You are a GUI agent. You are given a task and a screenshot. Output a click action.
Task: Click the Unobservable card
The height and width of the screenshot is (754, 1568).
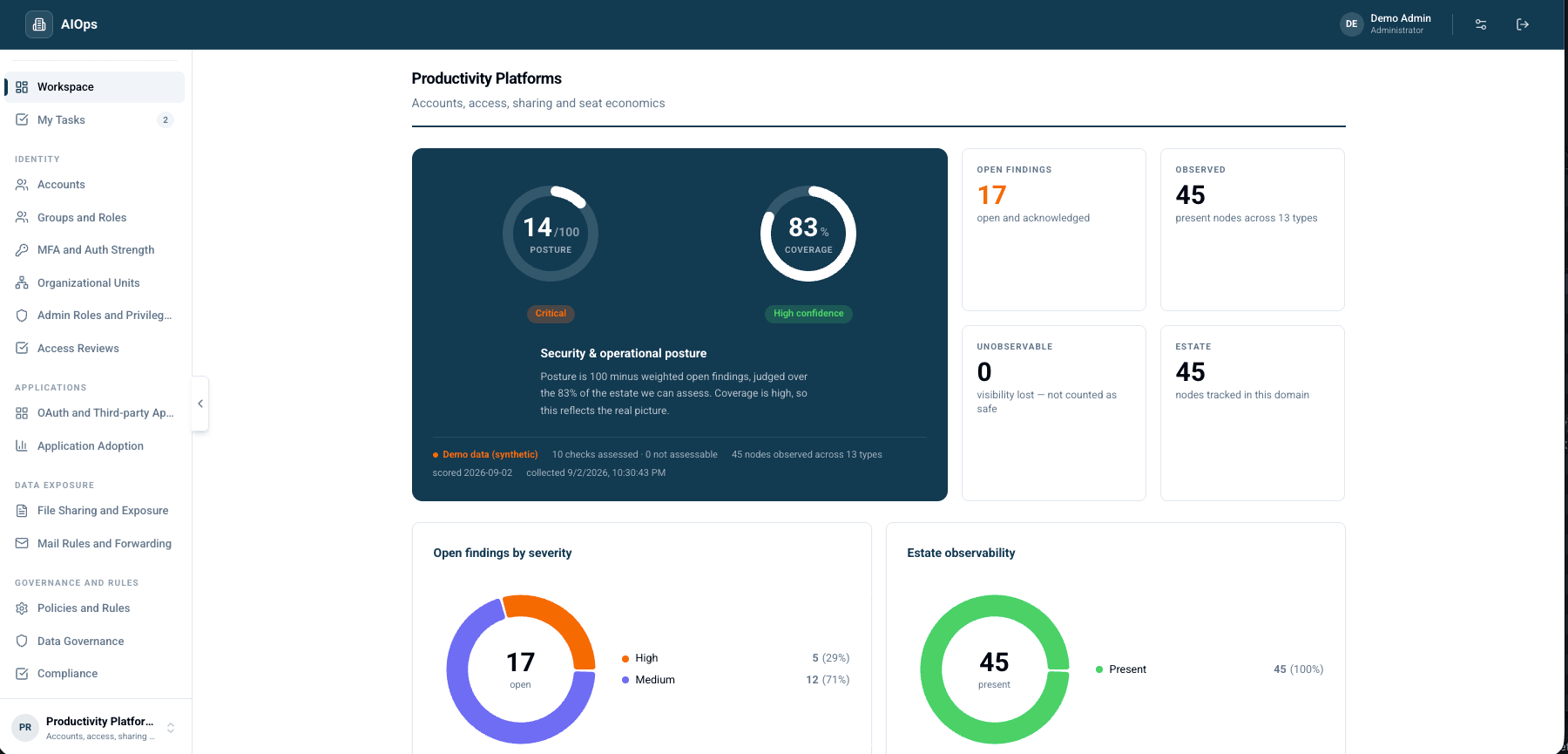(1054, 413)
